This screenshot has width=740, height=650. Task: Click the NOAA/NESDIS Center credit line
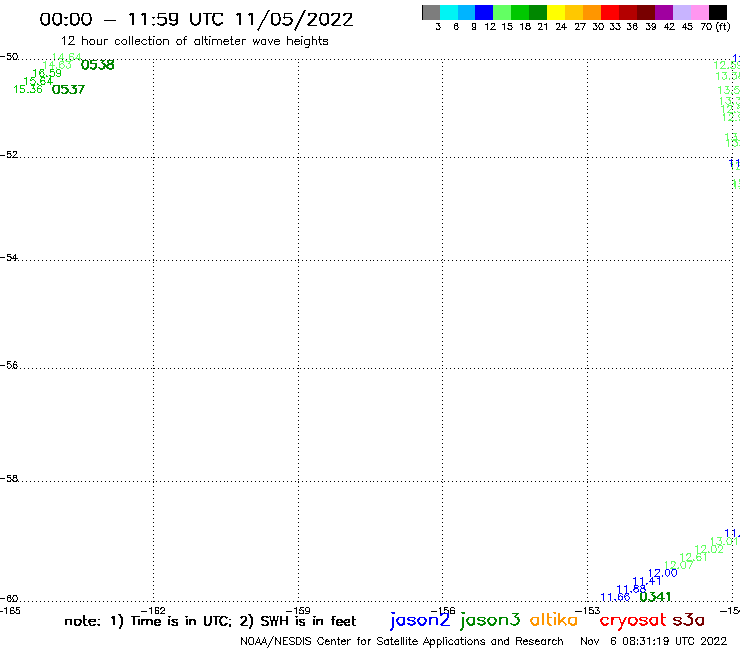click(x=402, y=642)
